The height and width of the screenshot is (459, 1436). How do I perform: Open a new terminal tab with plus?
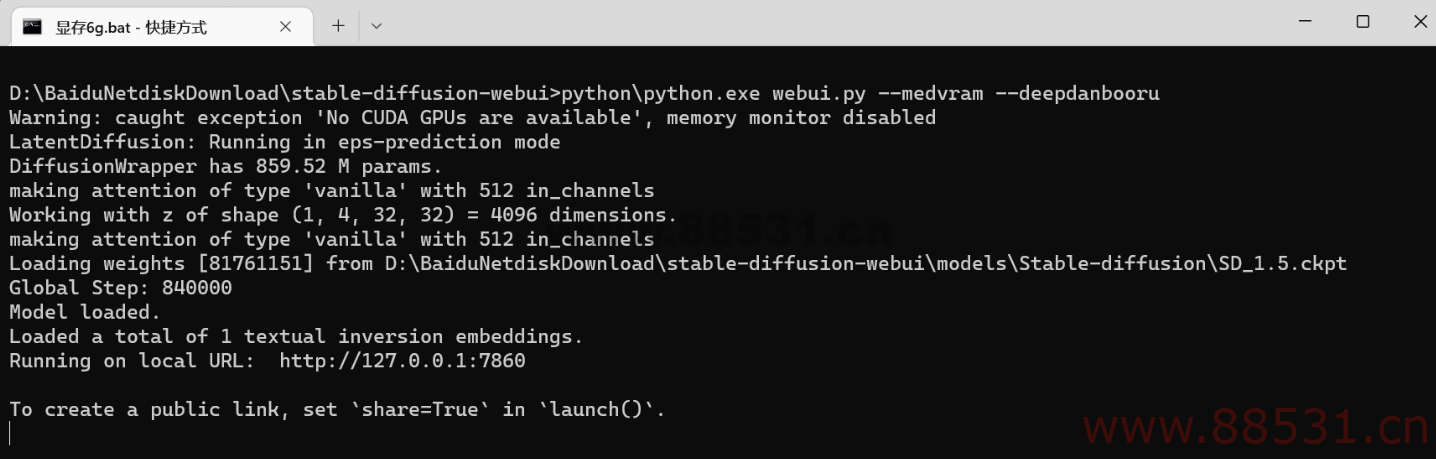tap(338, 26)
